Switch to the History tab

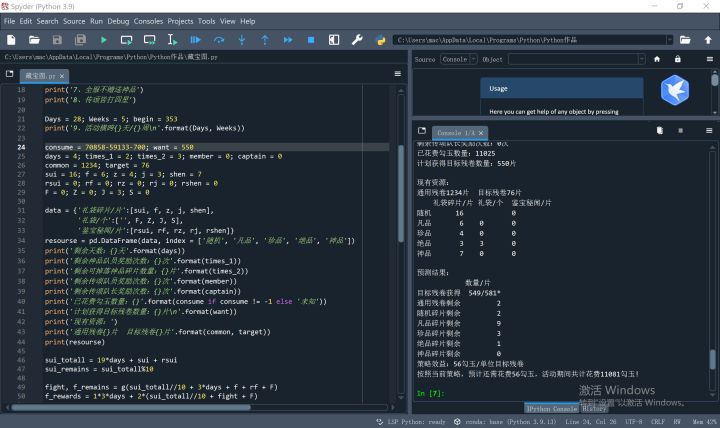tap(594, 409)
